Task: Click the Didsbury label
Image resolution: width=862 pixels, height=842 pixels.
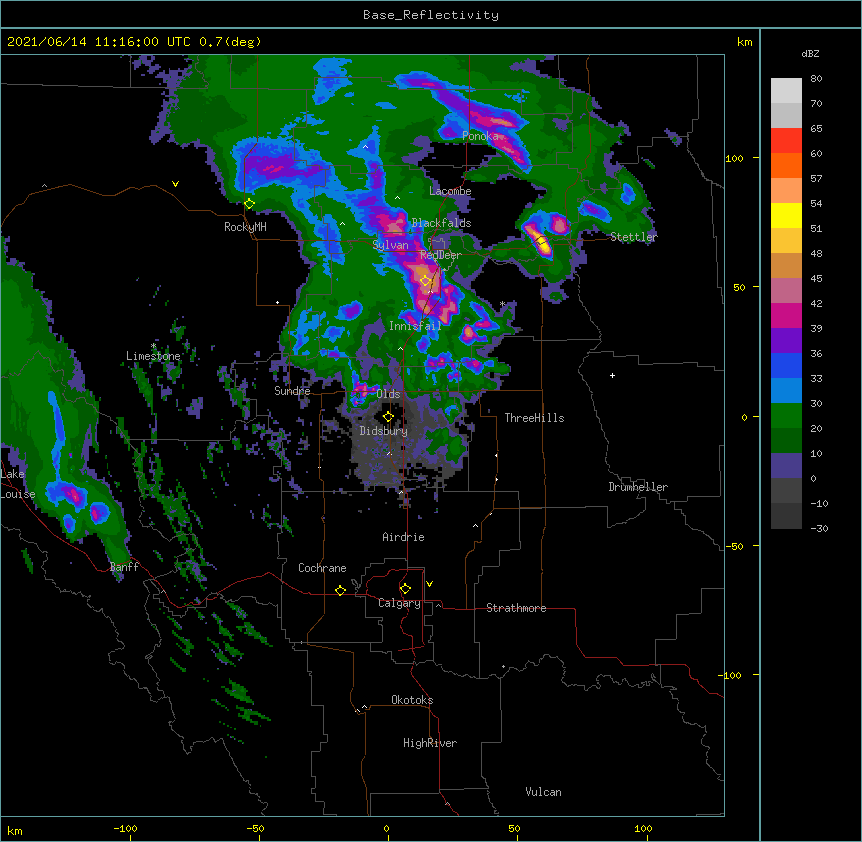Action: pyautogui.click(x=384, y=431)
